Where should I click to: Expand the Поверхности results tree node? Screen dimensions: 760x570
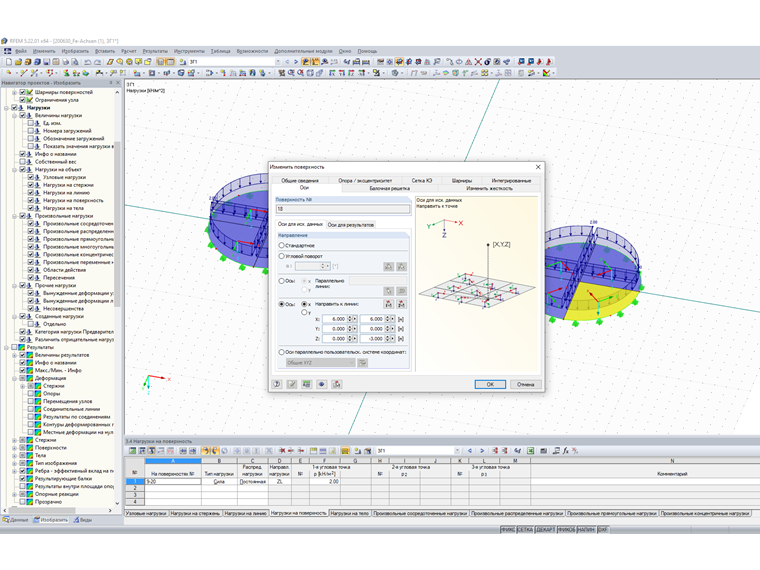15,448
